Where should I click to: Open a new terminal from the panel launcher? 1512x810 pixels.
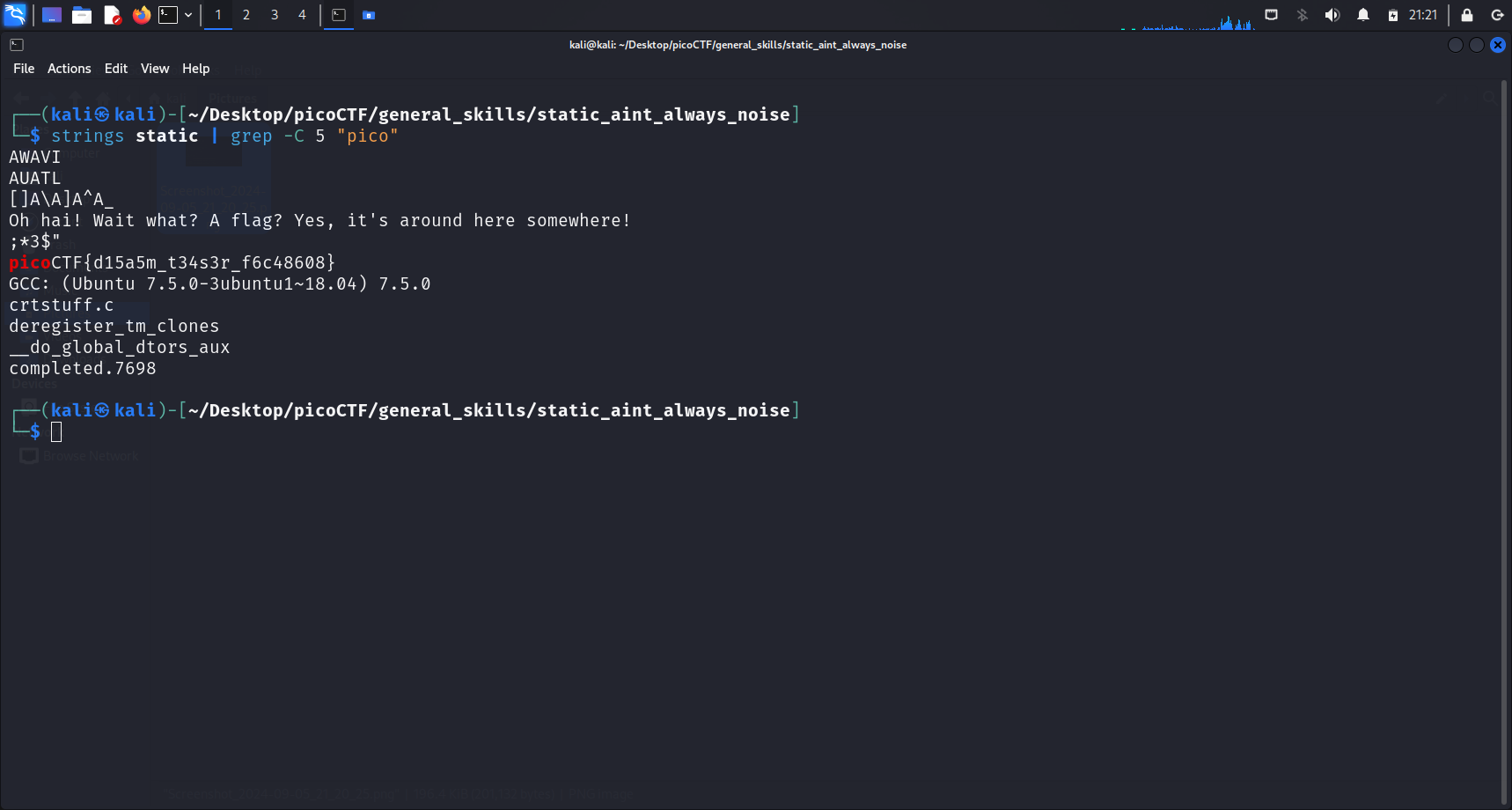(x=168, y=15)
